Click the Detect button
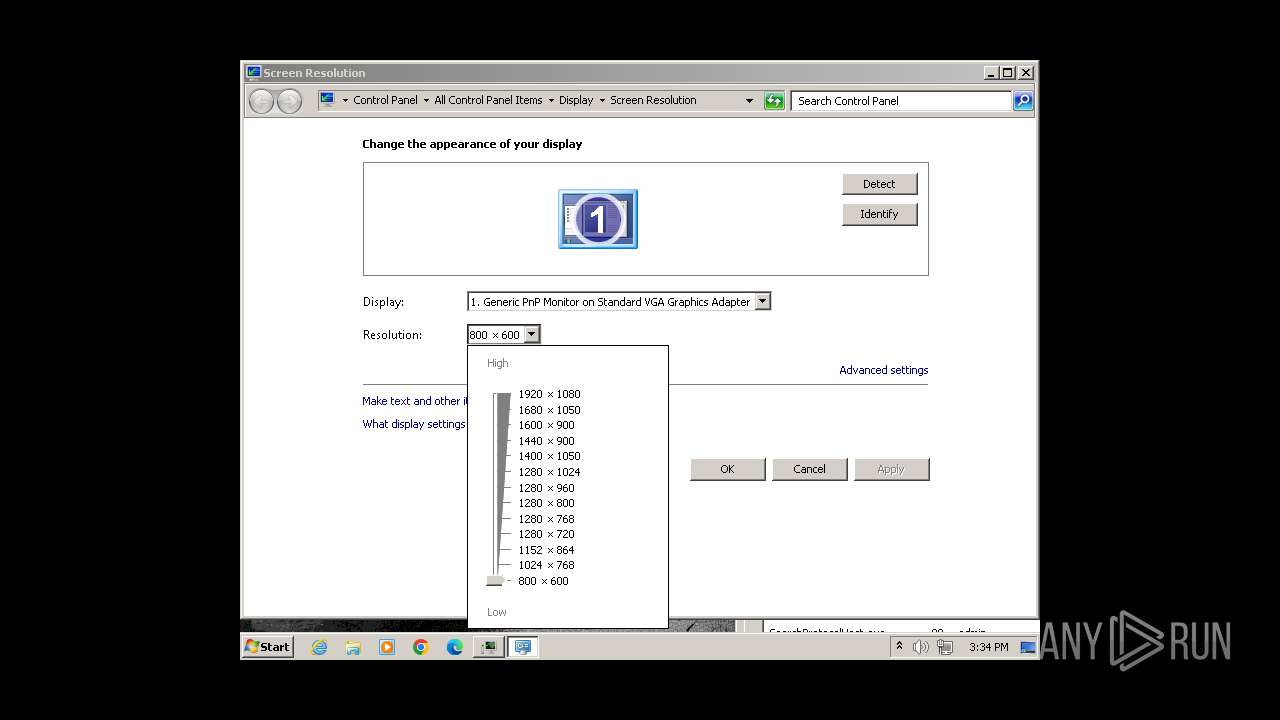 [879, 184]
